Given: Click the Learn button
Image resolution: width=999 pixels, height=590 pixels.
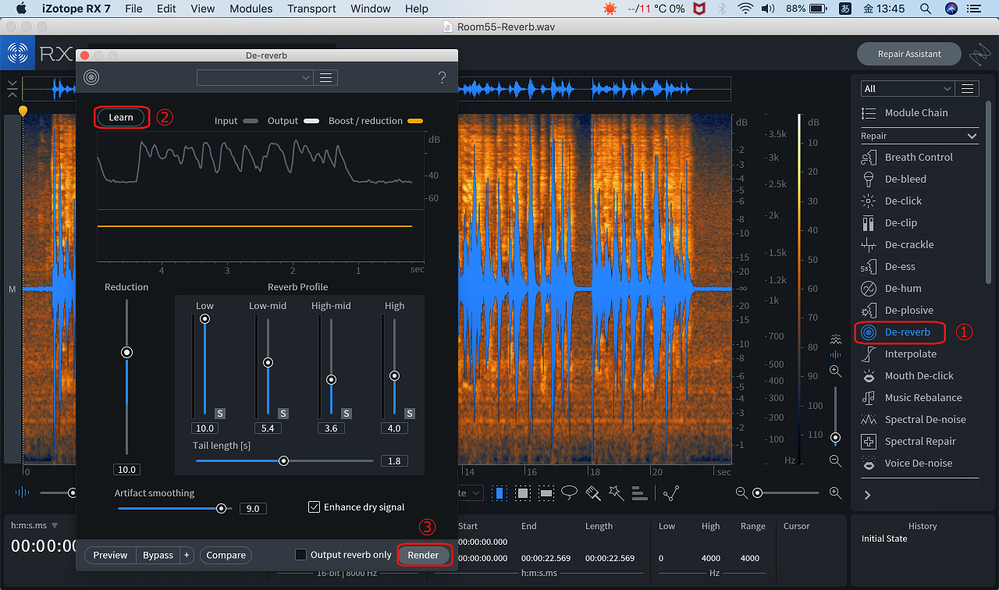Looking at the screenshot, I should point(121,117).
